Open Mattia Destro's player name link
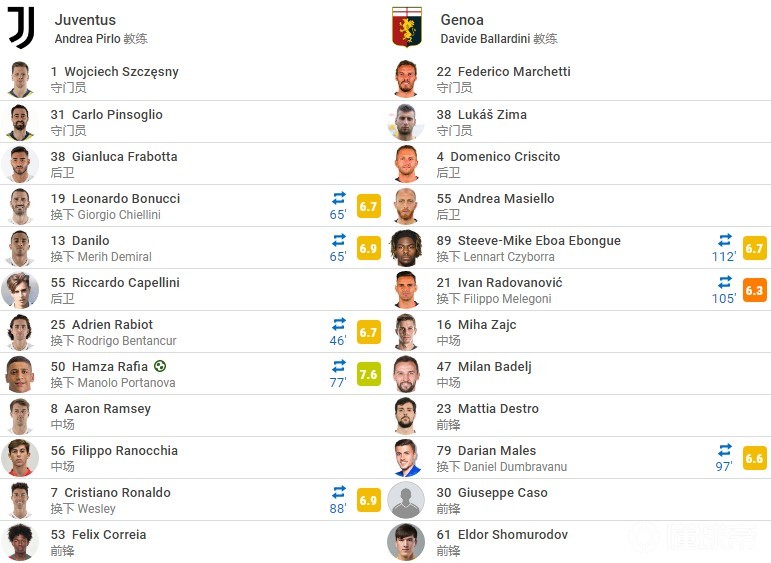Image resolution: width=771 pixels, height=563 pixels. click(498, 409)
